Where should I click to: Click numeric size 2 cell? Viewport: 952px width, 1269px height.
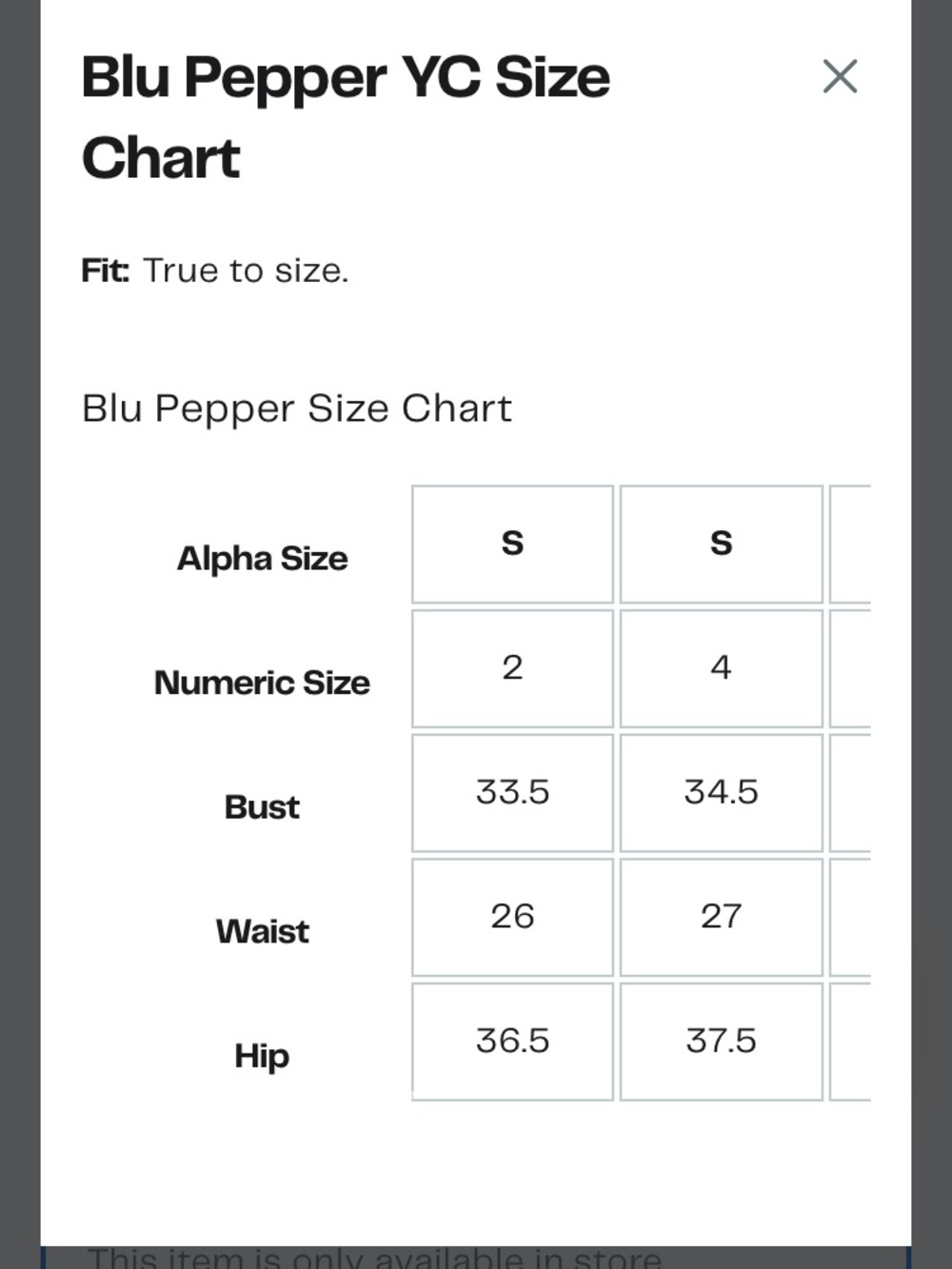coord(512,668)
